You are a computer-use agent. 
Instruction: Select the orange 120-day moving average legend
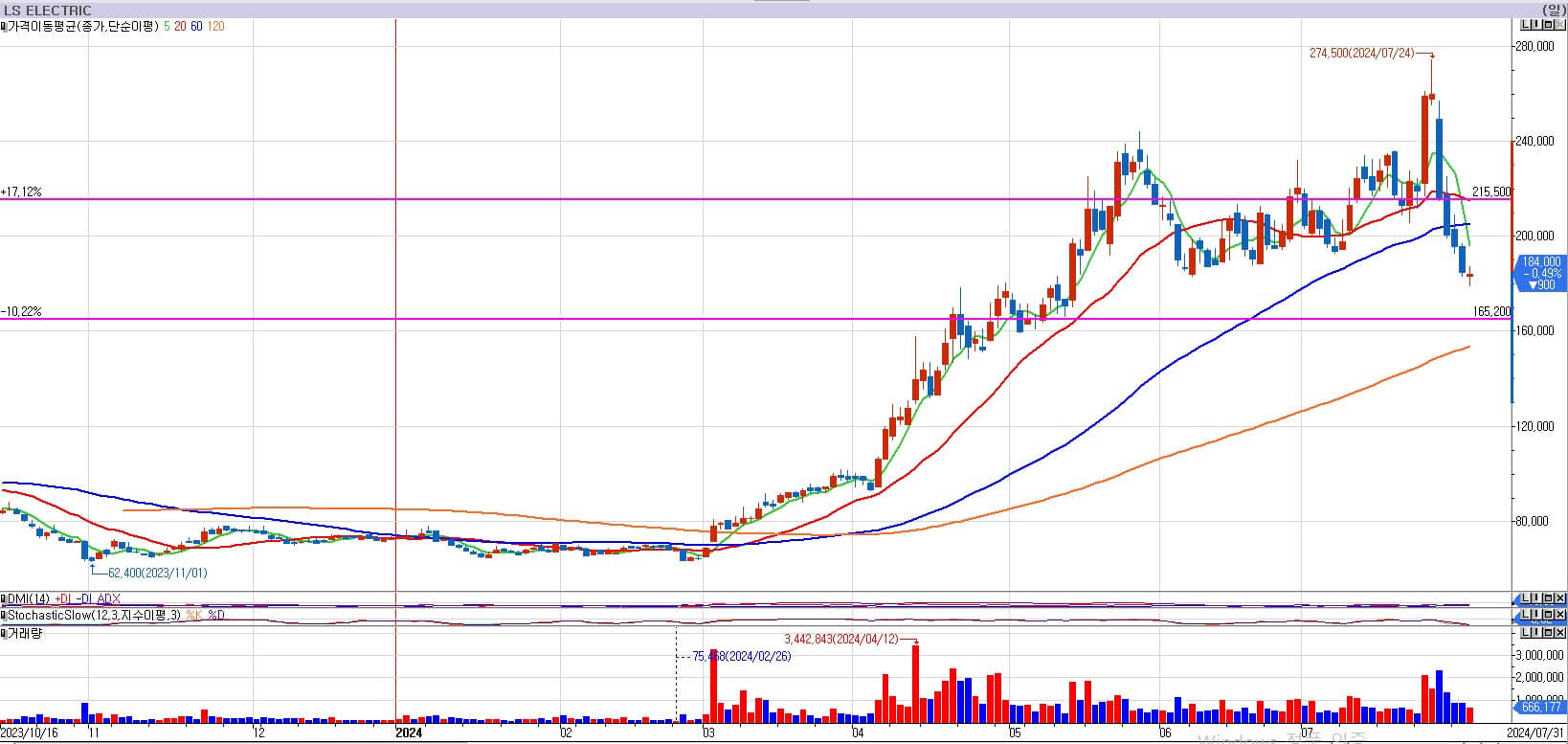tap(216, 26)
